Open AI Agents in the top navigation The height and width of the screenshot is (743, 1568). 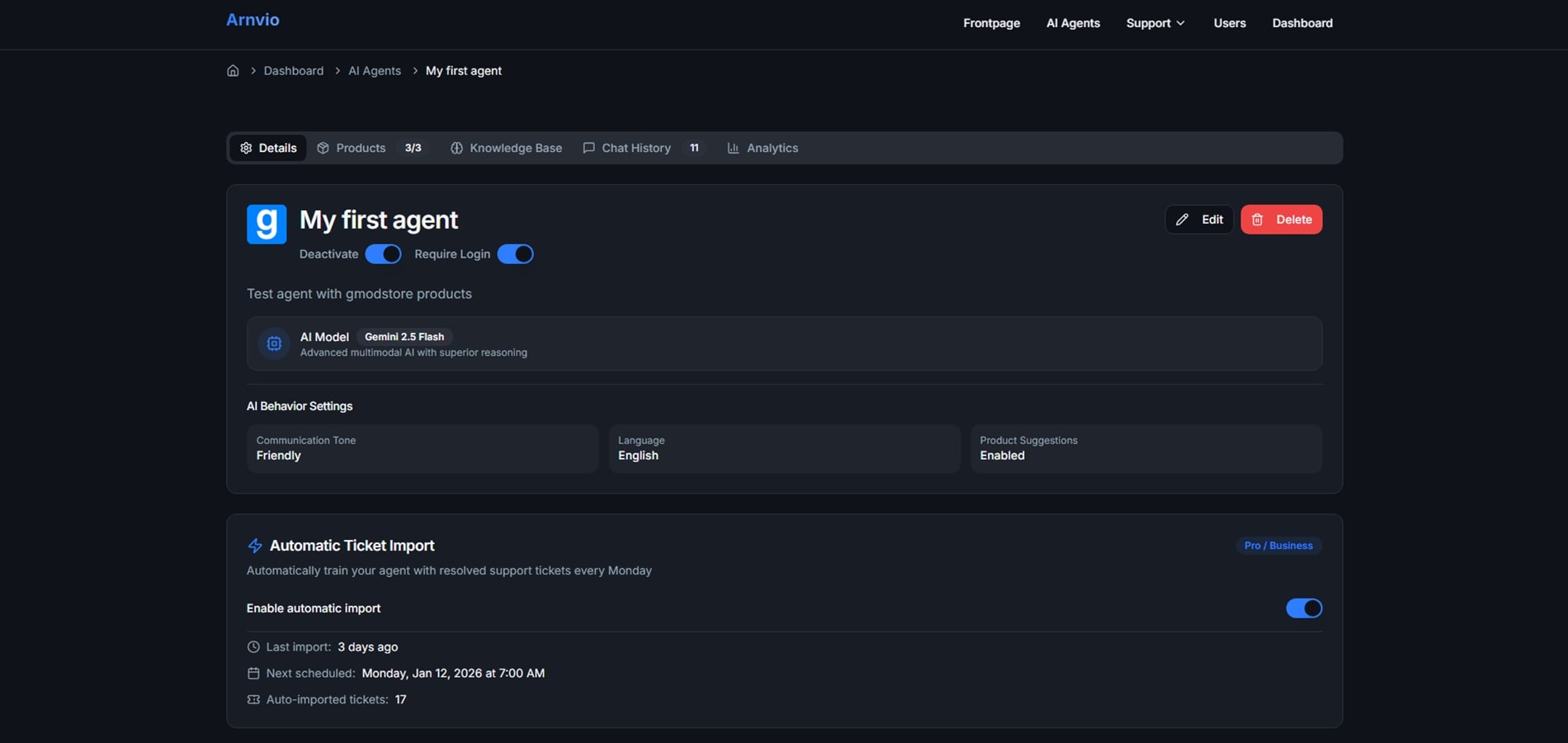(1073, 23)
